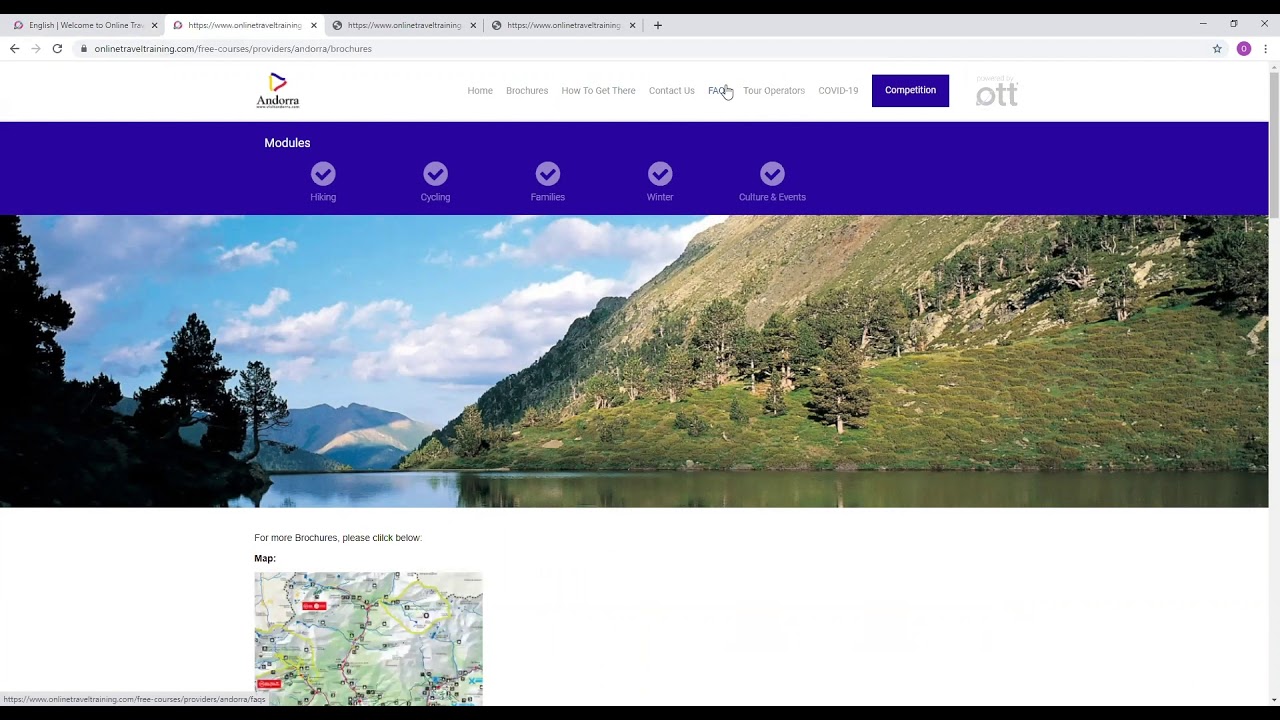Close the English Welcome to Online tab
This screenshot has width=1280, height=720.
[x=154, y=25]
